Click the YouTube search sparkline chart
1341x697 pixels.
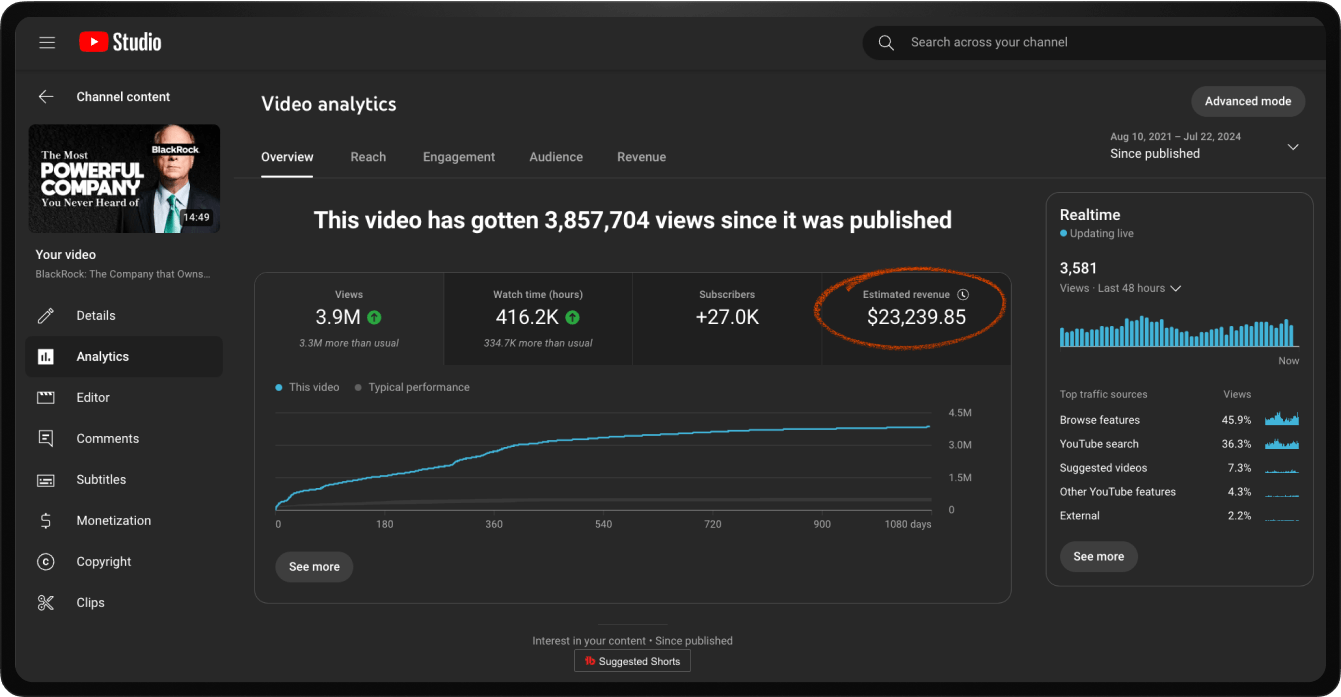[1282, 443]
